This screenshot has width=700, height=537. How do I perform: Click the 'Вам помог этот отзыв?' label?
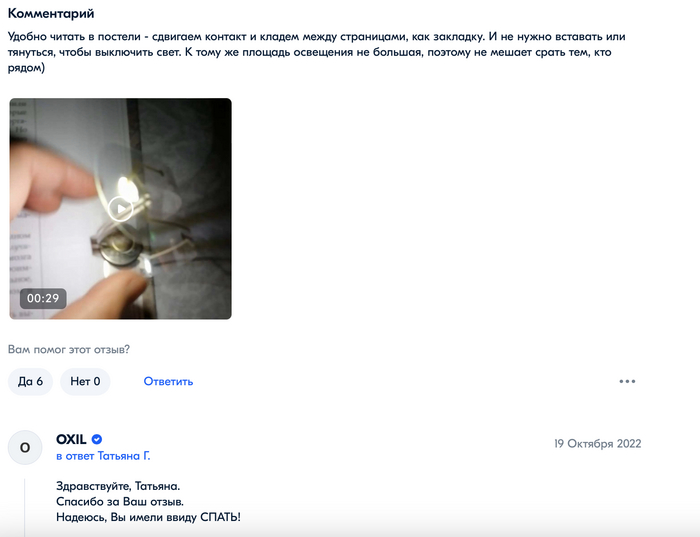tap(69, 350)
